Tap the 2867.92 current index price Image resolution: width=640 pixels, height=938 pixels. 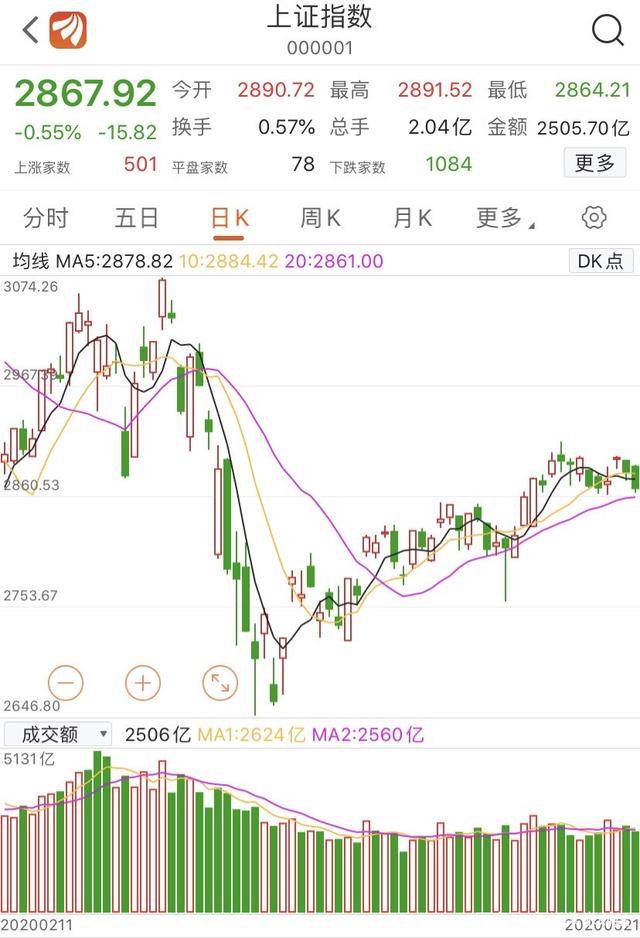coord(85,94)
